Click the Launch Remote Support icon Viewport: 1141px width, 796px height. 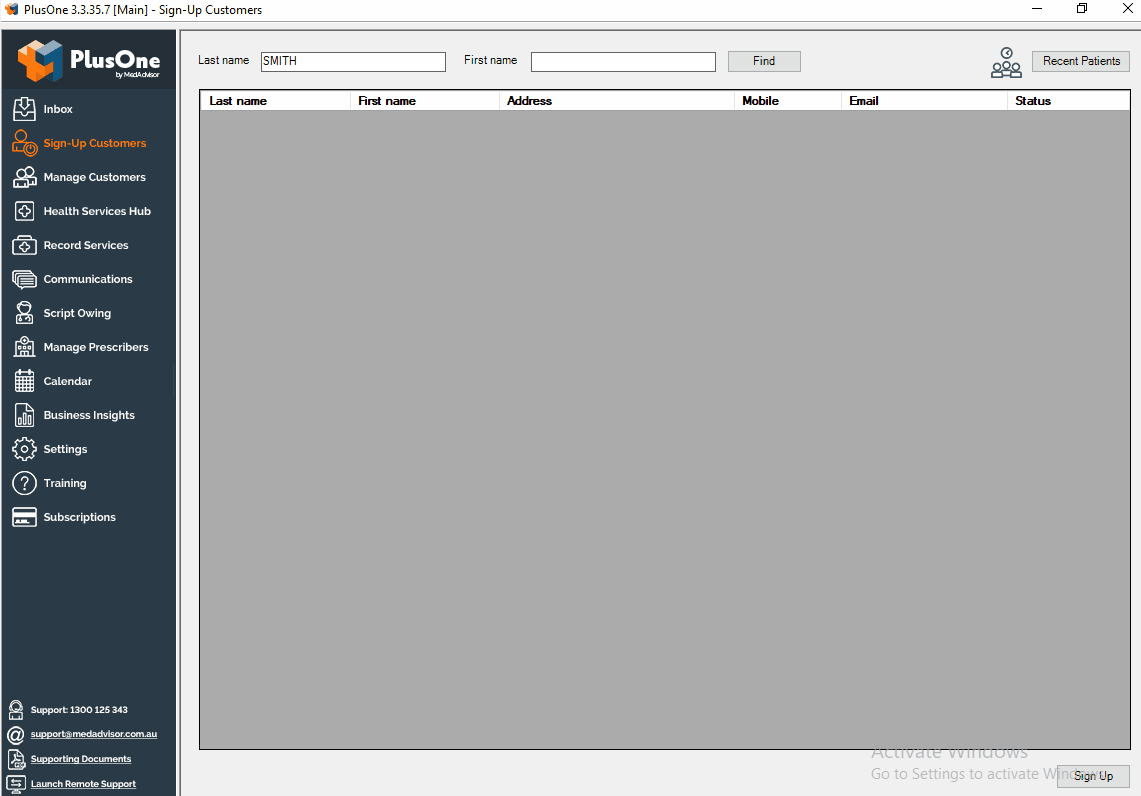tap(16, 784)
